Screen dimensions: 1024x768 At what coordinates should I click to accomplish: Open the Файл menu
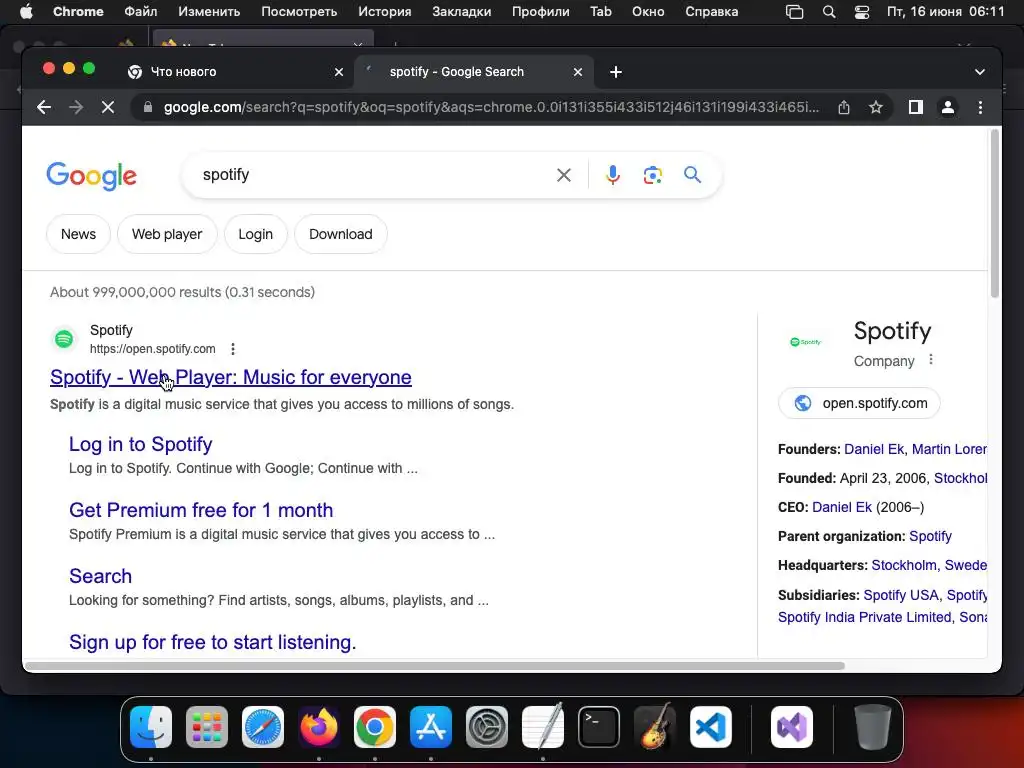[x=140, y=11]
